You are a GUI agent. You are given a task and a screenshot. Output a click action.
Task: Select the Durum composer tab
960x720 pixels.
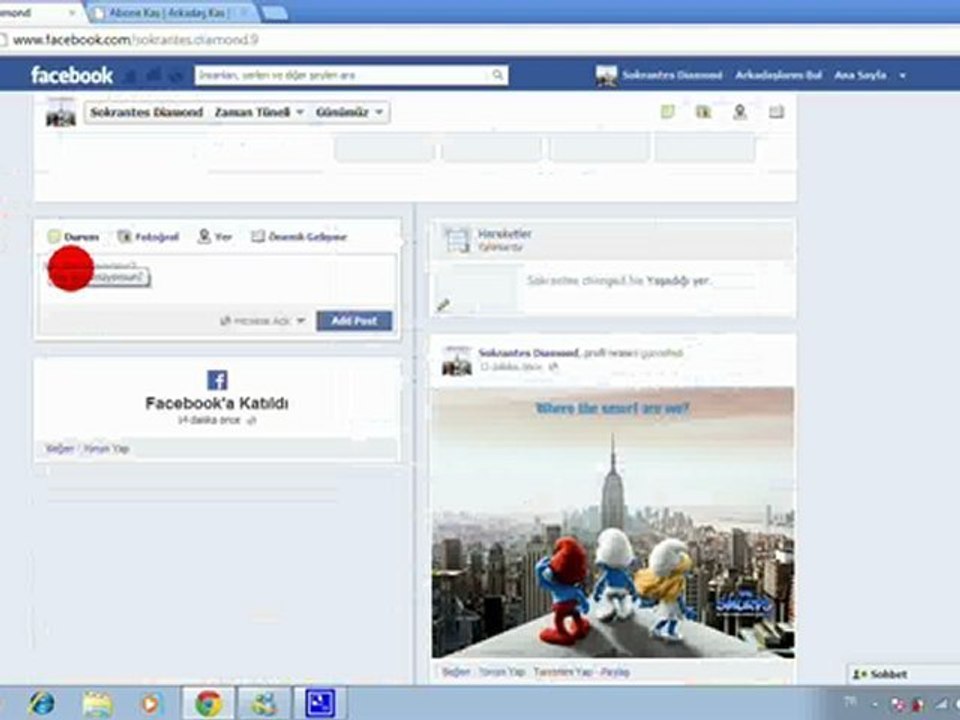pyautogui.click(x=74, y=236)
